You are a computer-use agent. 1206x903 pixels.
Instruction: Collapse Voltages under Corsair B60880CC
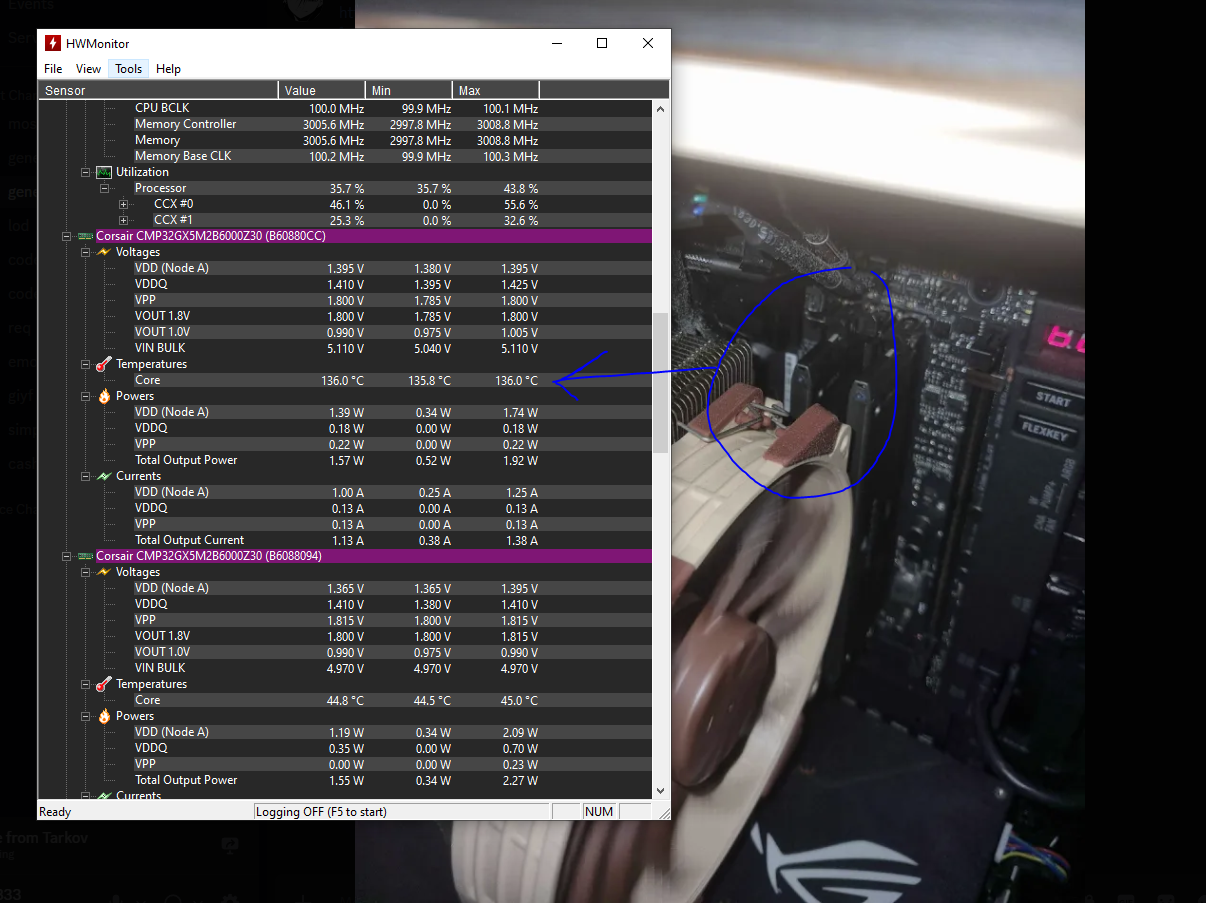[x=86, y=252]
